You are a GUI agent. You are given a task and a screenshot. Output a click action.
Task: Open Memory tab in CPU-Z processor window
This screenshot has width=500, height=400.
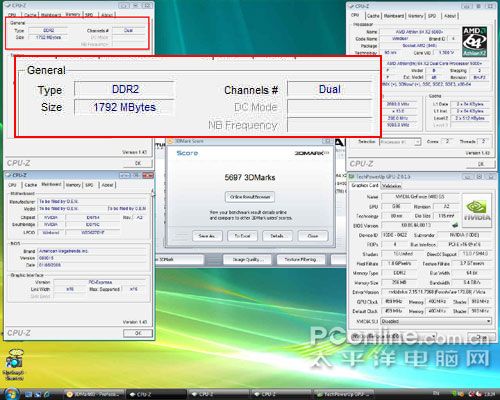coord(415,16)
